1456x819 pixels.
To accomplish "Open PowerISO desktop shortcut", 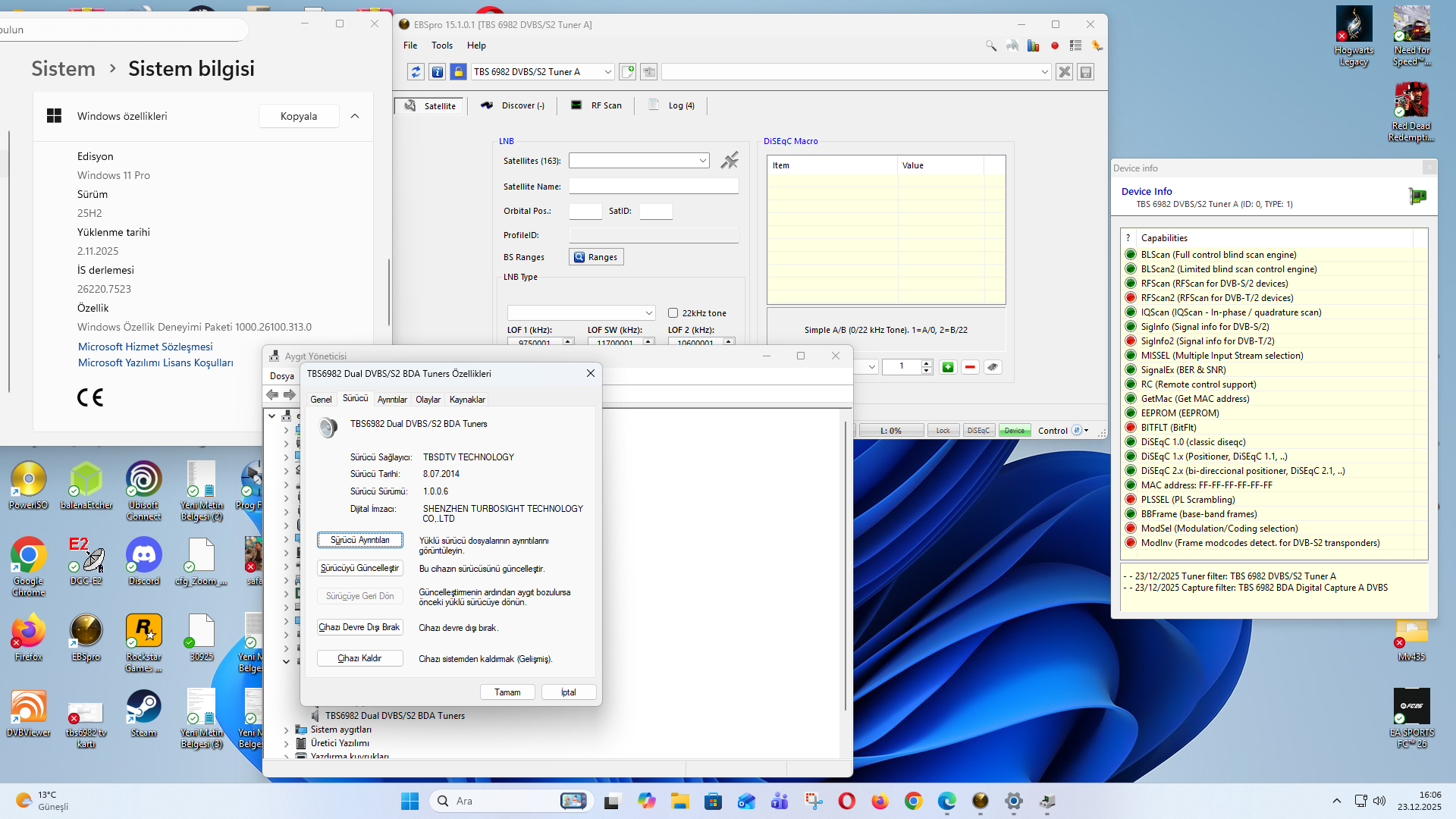I will 29,485.
